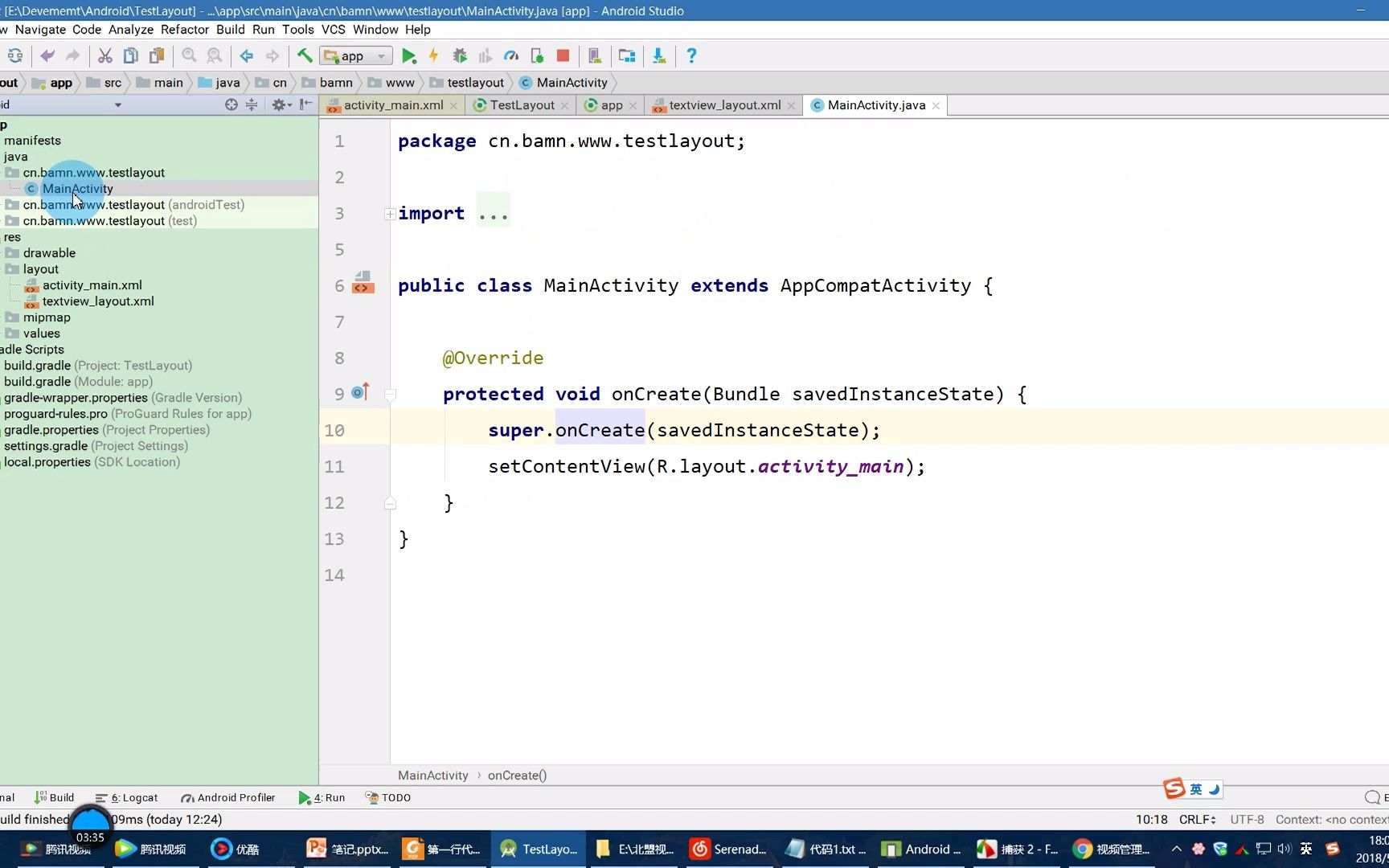Close the MainActivity.java tab
This screenshot has height=868, width=1389.
tap(936, 106)
